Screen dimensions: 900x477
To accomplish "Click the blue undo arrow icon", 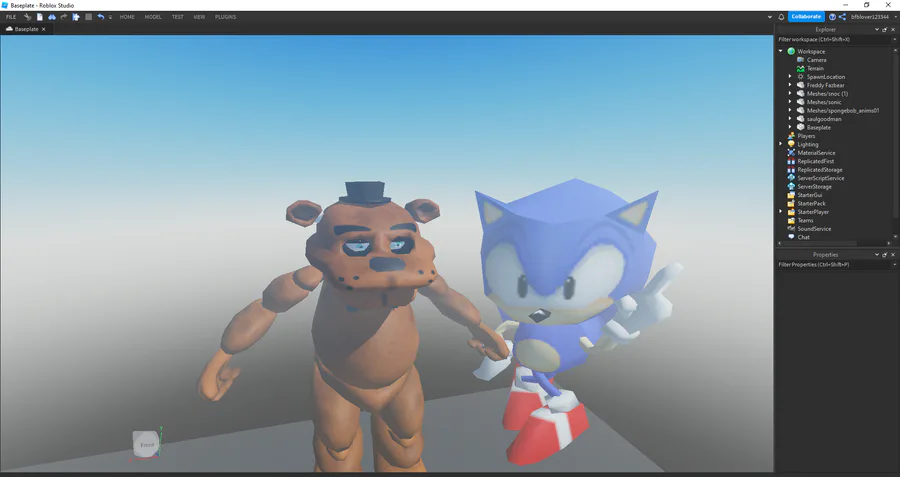I will (100, 17).
